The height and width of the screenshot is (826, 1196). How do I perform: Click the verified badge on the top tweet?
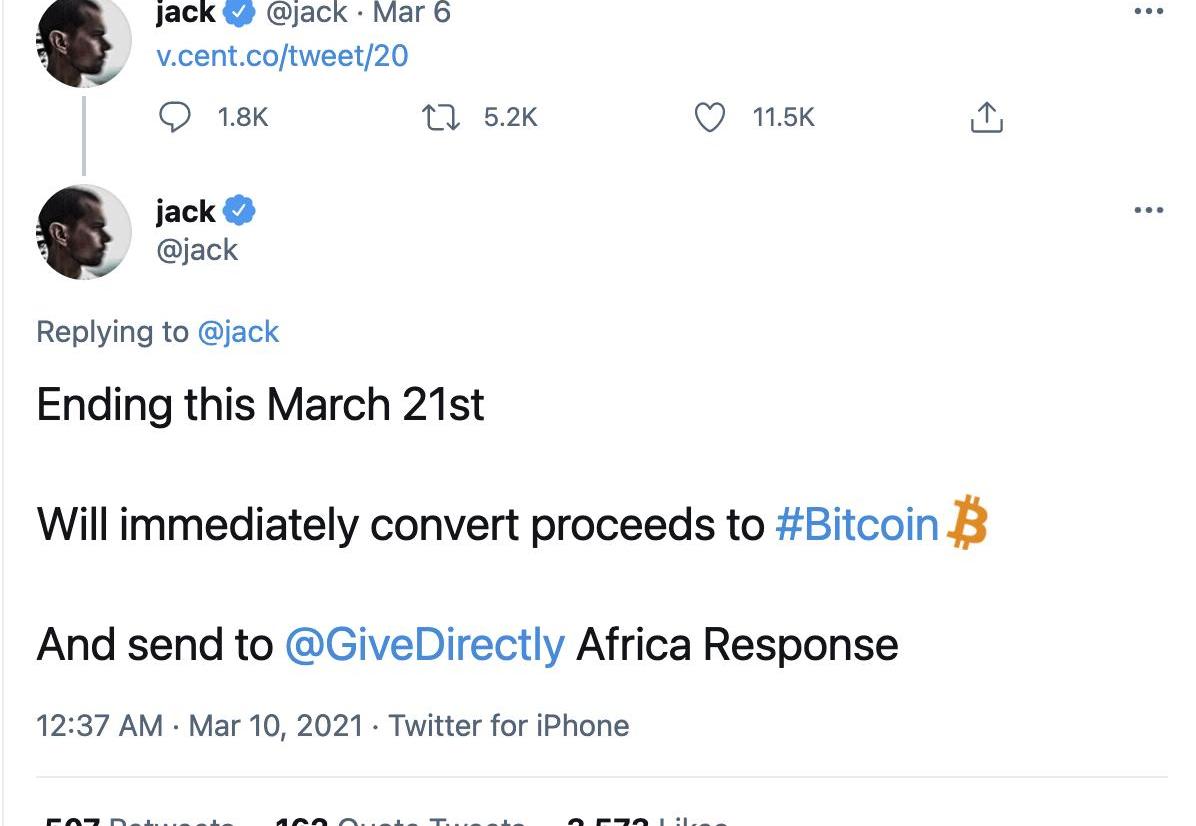238,13
